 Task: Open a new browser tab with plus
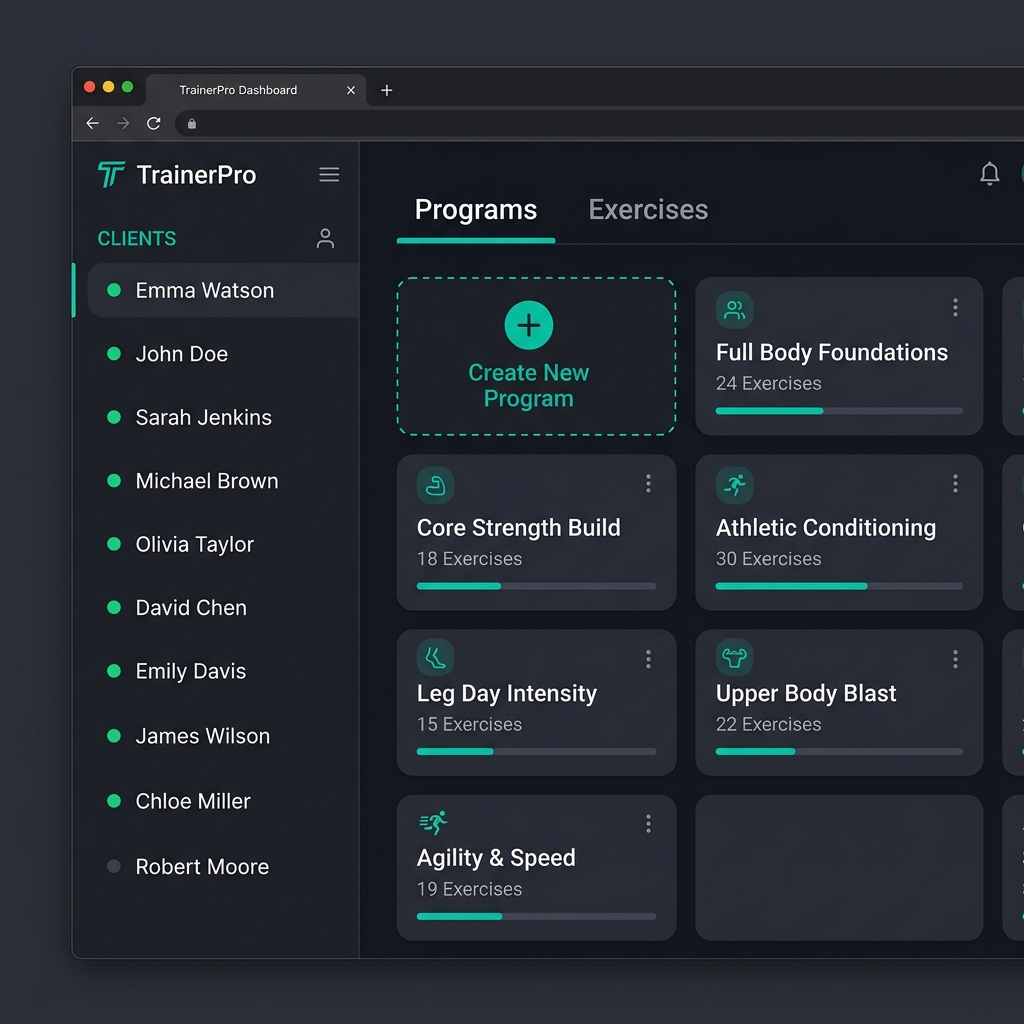(x=387, y=90)
